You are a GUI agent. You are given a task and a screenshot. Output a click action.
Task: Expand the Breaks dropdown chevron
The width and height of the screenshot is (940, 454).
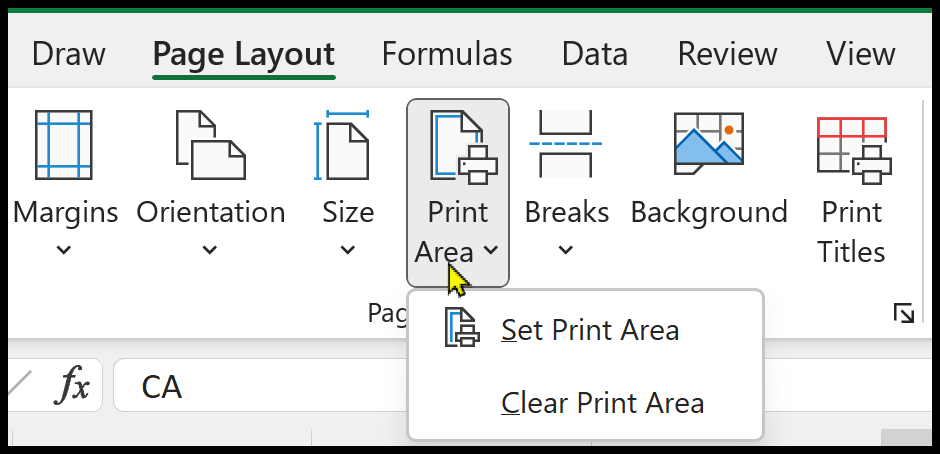coord(565,250)
